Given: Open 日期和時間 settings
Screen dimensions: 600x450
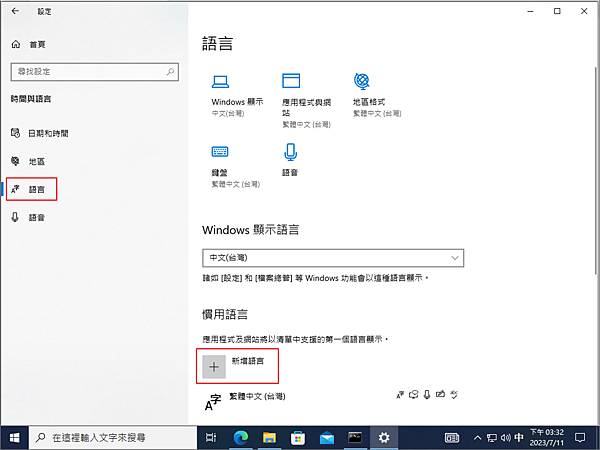Looking at the screenshot, I should point(40,133).
